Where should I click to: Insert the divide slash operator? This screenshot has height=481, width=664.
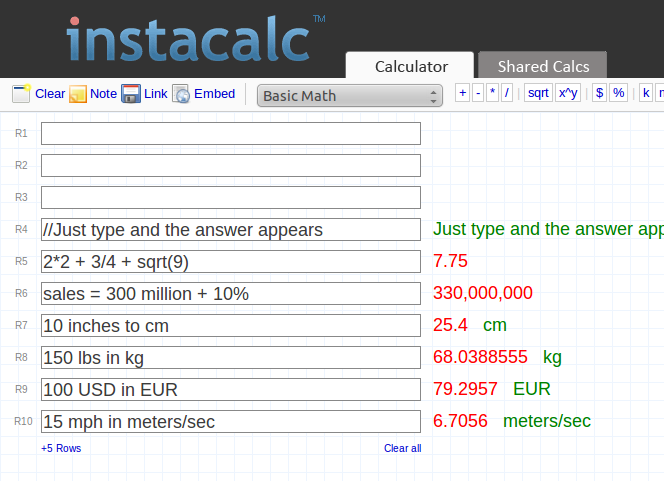507,93
